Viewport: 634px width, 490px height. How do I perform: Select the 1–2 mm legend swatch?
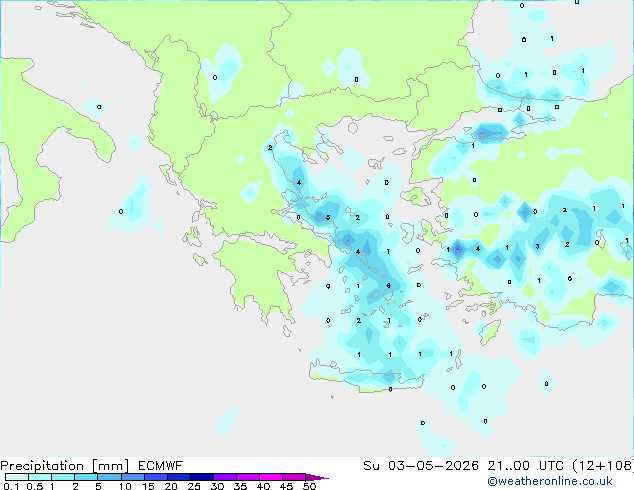[63, 477]
